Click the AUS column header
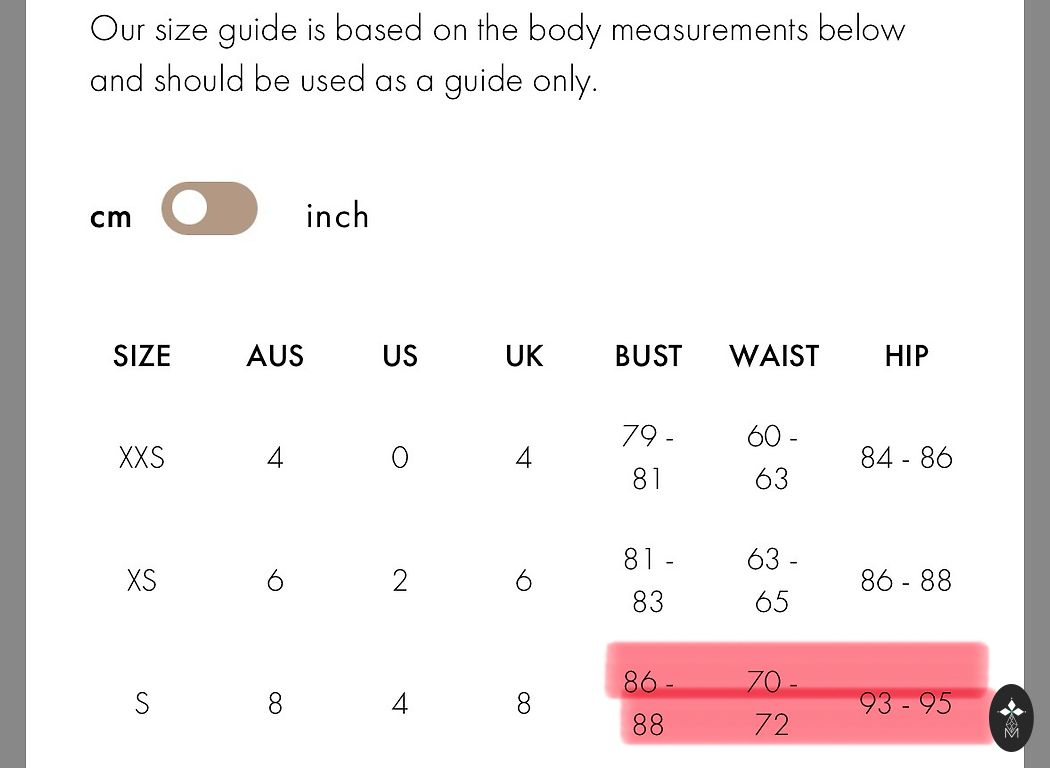 pos(275,356)
